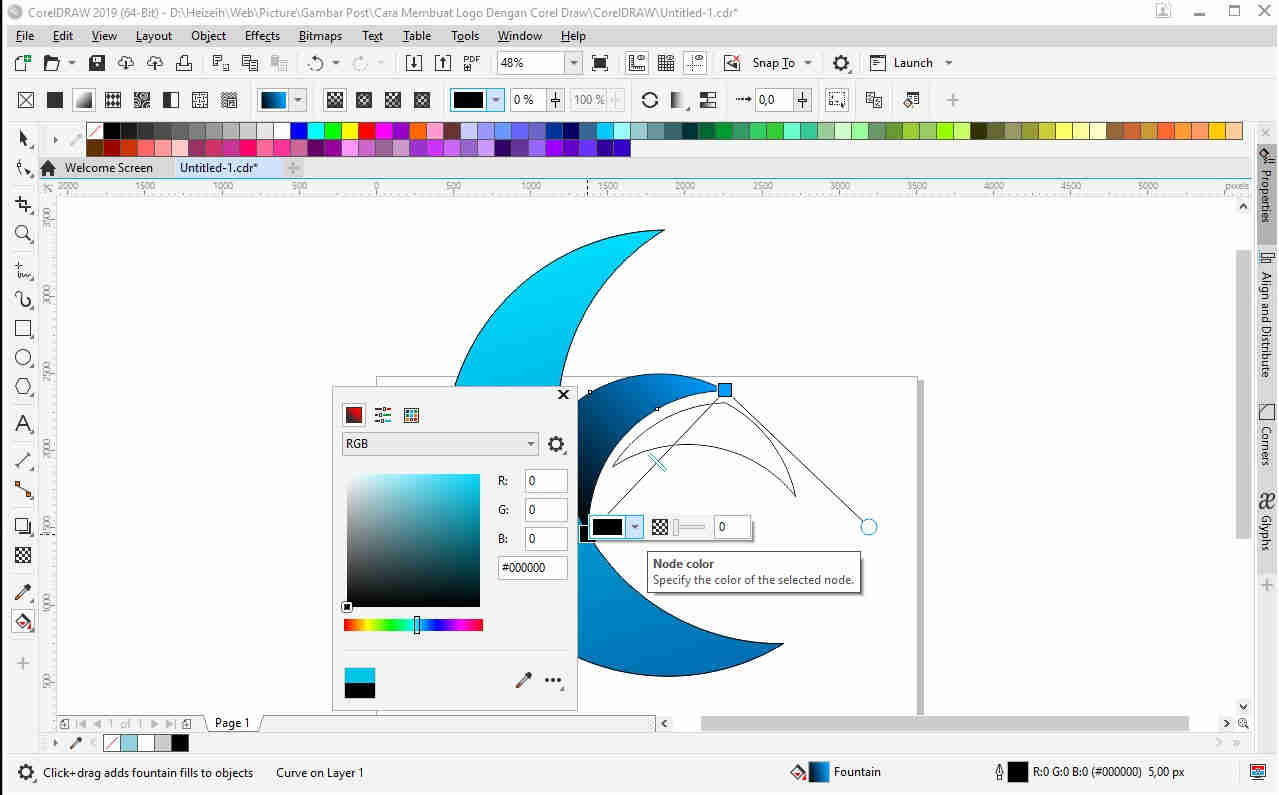Select the Parallel Dimension tool

click(x=24, y=461)
